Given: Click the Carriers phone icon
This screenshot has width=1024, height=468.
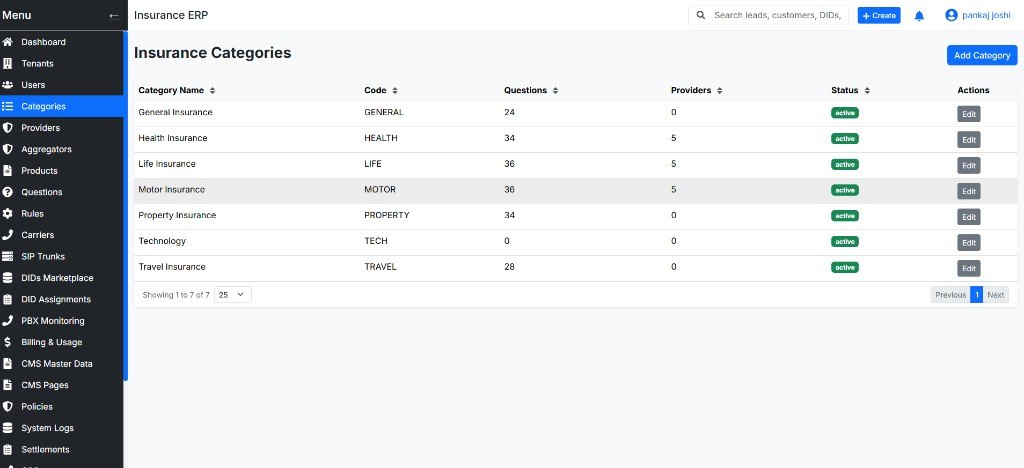Looking at the screenshot, I should [x=8, y=235].
